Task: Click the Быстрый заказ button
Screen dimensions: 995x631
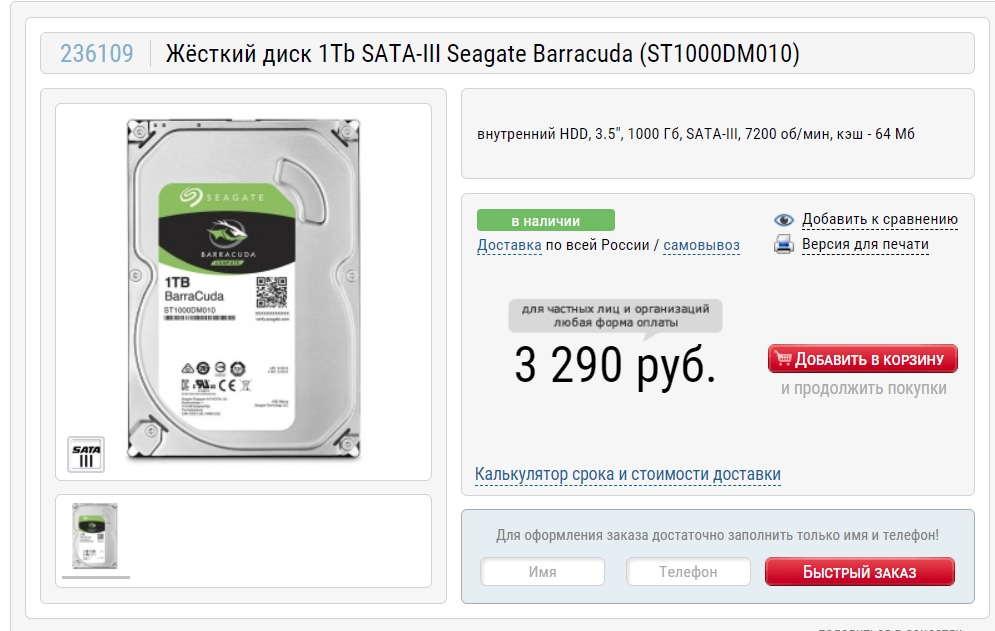Action: point(860,572)
